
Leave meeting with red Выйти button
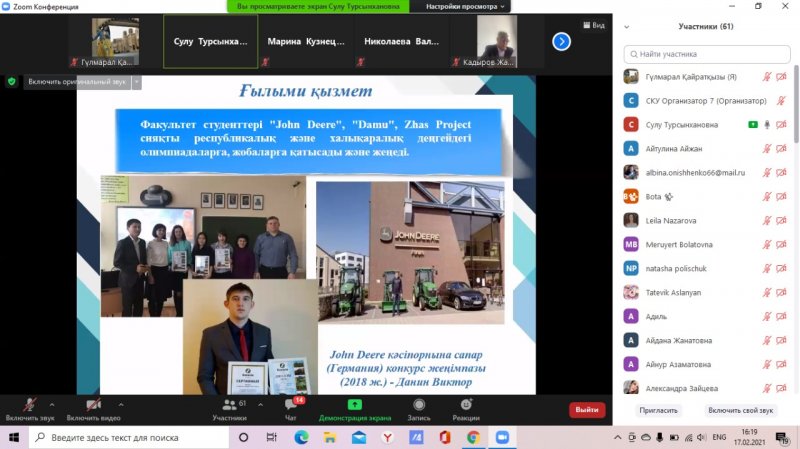tap(587, 410)
